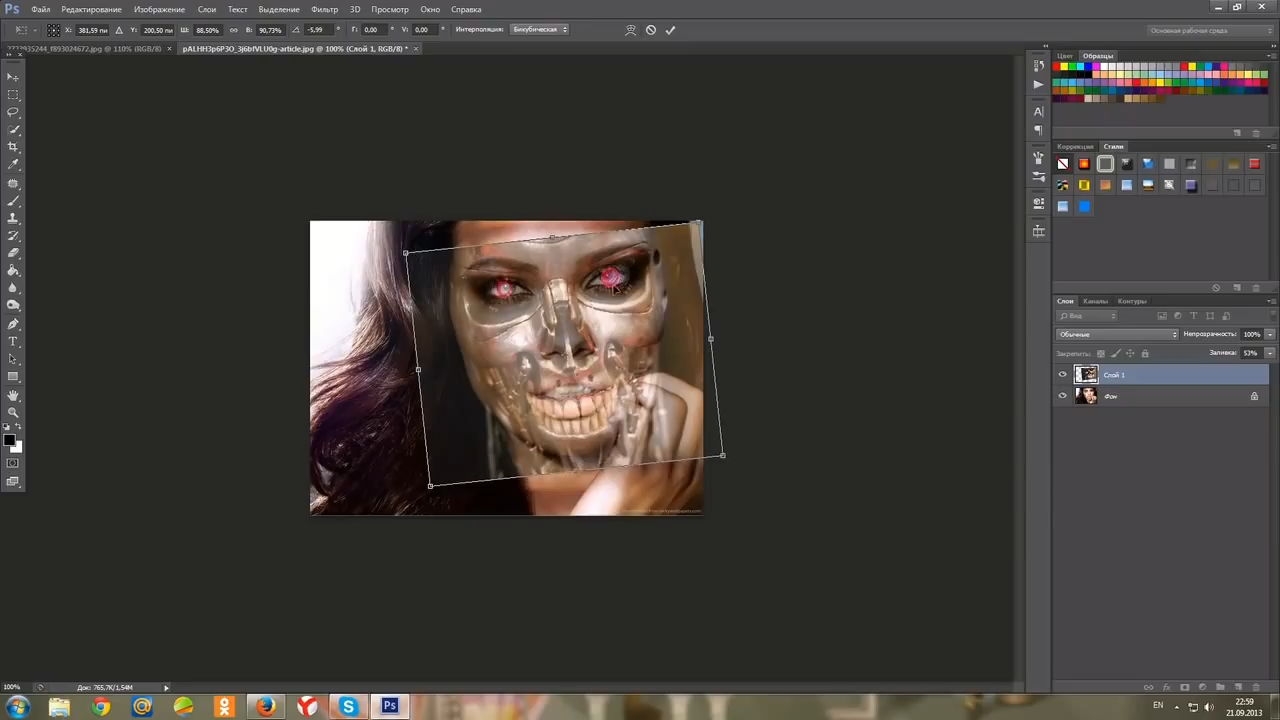Apply the blue square style swatch

point(1084,206)
